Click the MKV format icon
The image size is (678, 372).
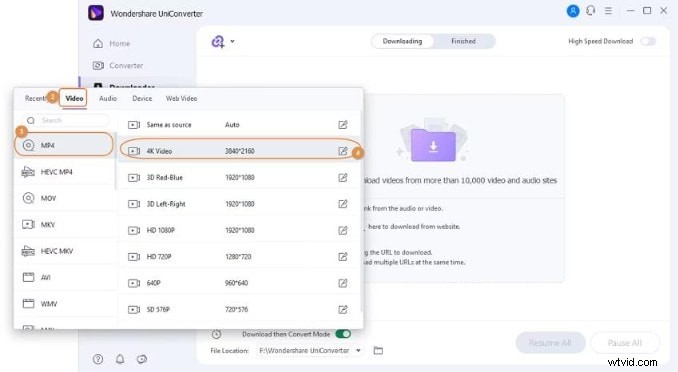click(x=29, y=224)
